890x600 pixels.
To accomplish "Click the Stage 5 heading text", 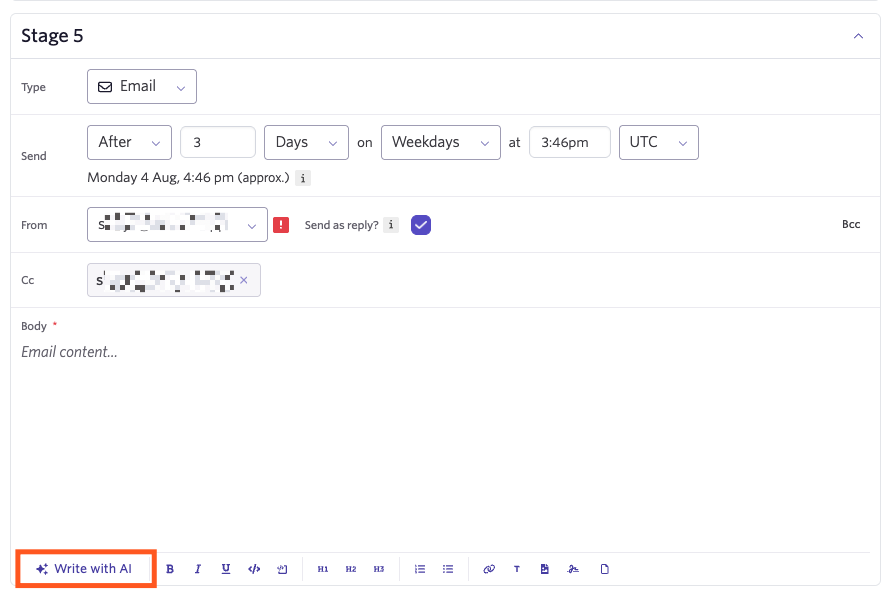I will click(x=52, y=36).
